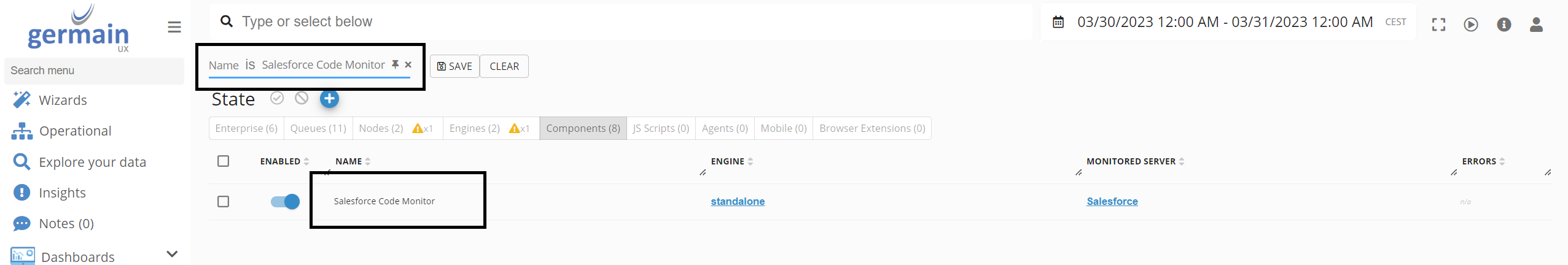Open the info icon in header
Image resolution: width=1568 pixels, height=265 pixels.
point(1504,25)
